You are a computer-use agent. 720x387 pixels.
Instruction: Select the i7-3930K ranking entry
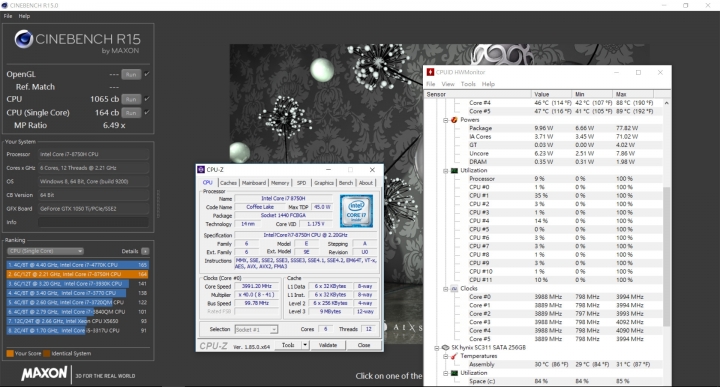[x=77, y=284]
